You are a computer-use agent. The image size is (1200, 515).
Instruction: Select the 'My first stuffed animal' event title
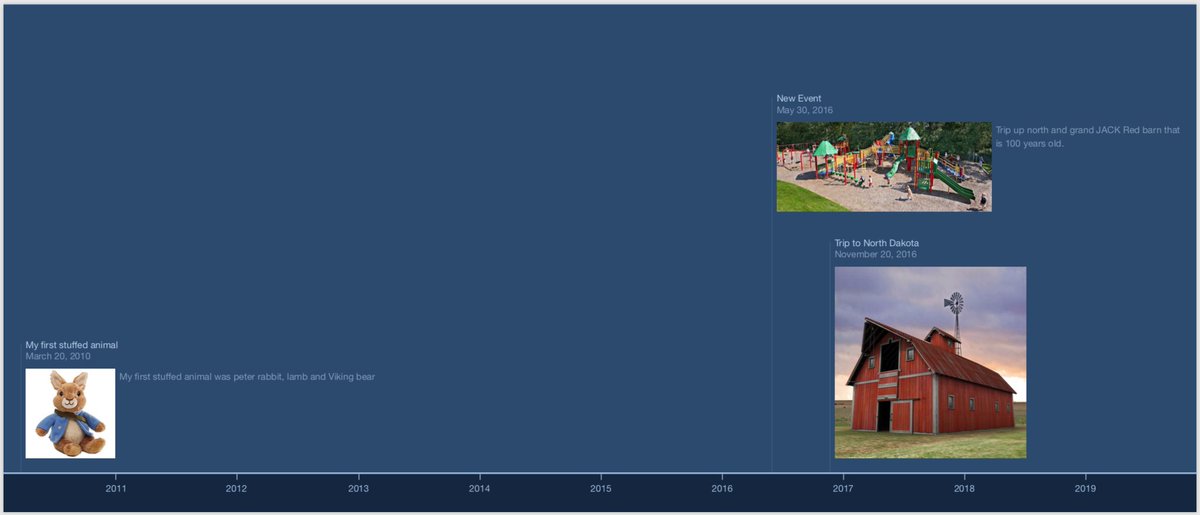pos(72,345)
